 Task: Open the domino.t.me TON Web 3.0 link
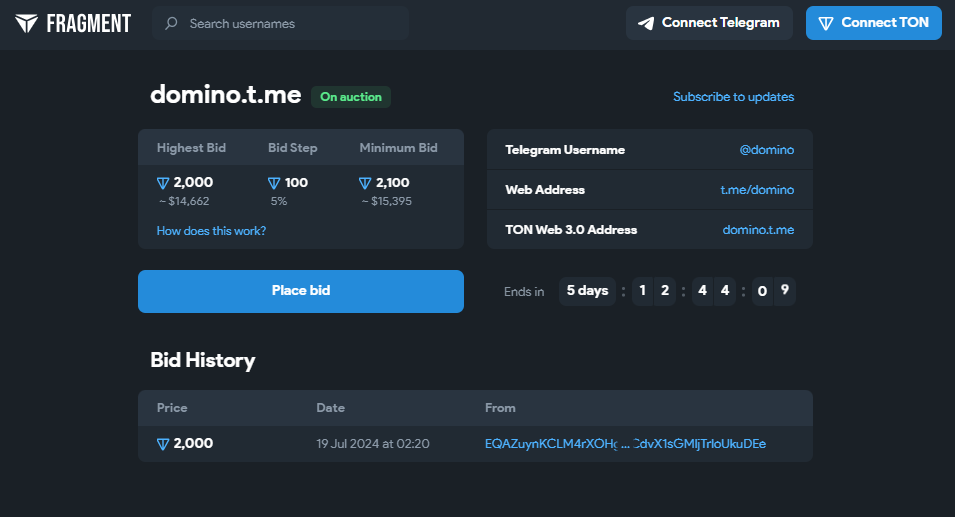pyautogui.click(x=758, y=230)
